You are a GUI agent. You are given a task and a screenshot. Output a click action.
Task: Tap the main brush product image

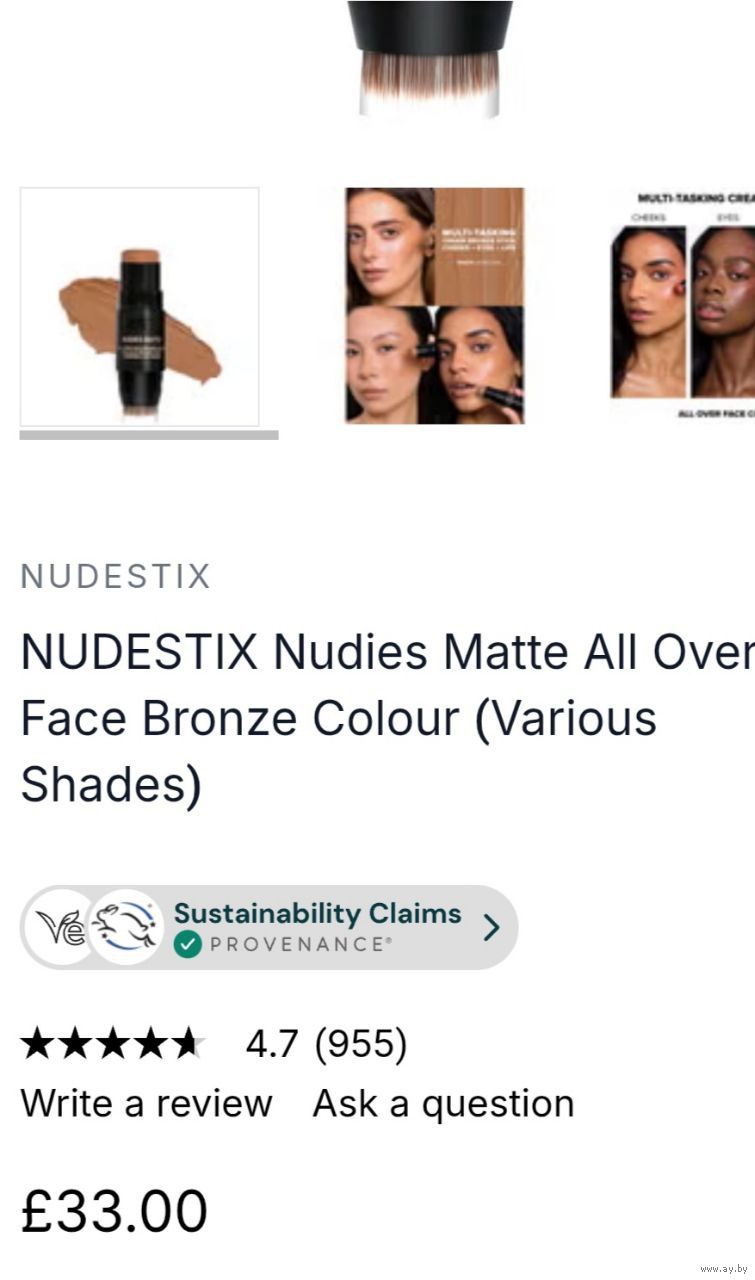pos(430,59)
